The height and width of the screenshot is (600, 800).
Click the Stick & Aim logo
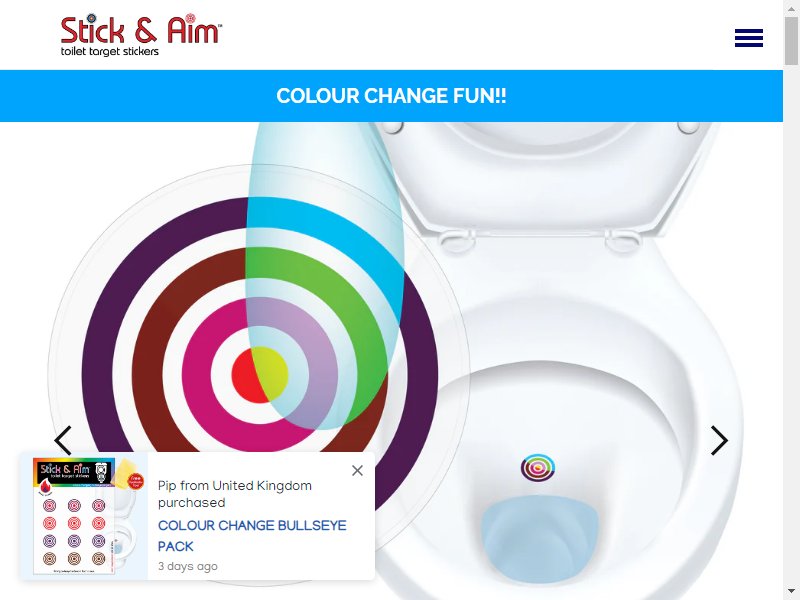(141, 35)
